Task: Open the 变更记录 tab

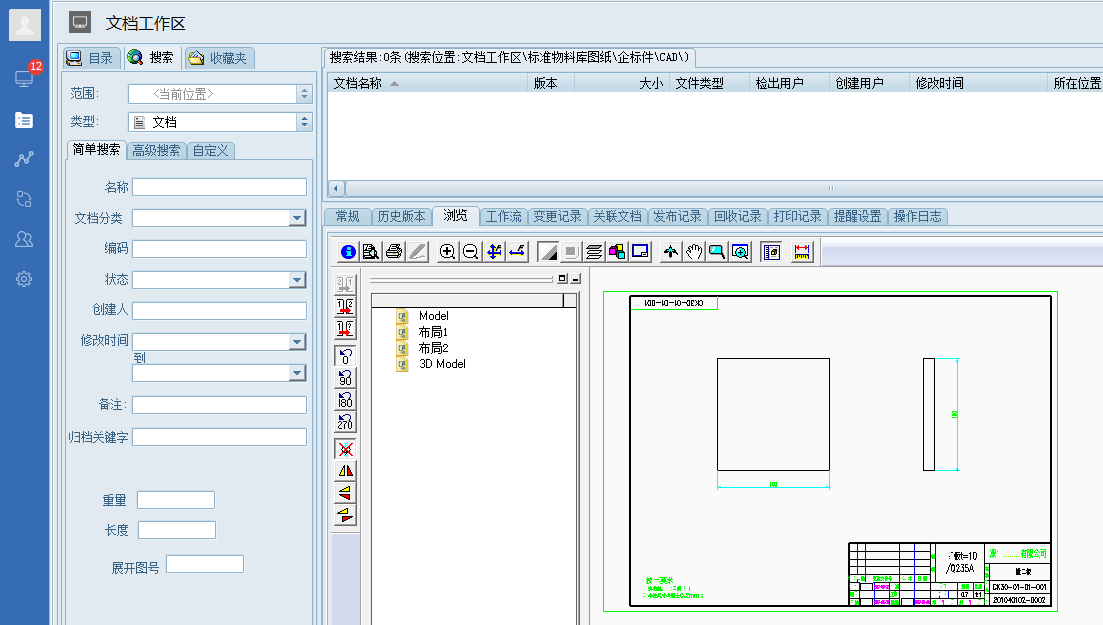Action: 557,216
